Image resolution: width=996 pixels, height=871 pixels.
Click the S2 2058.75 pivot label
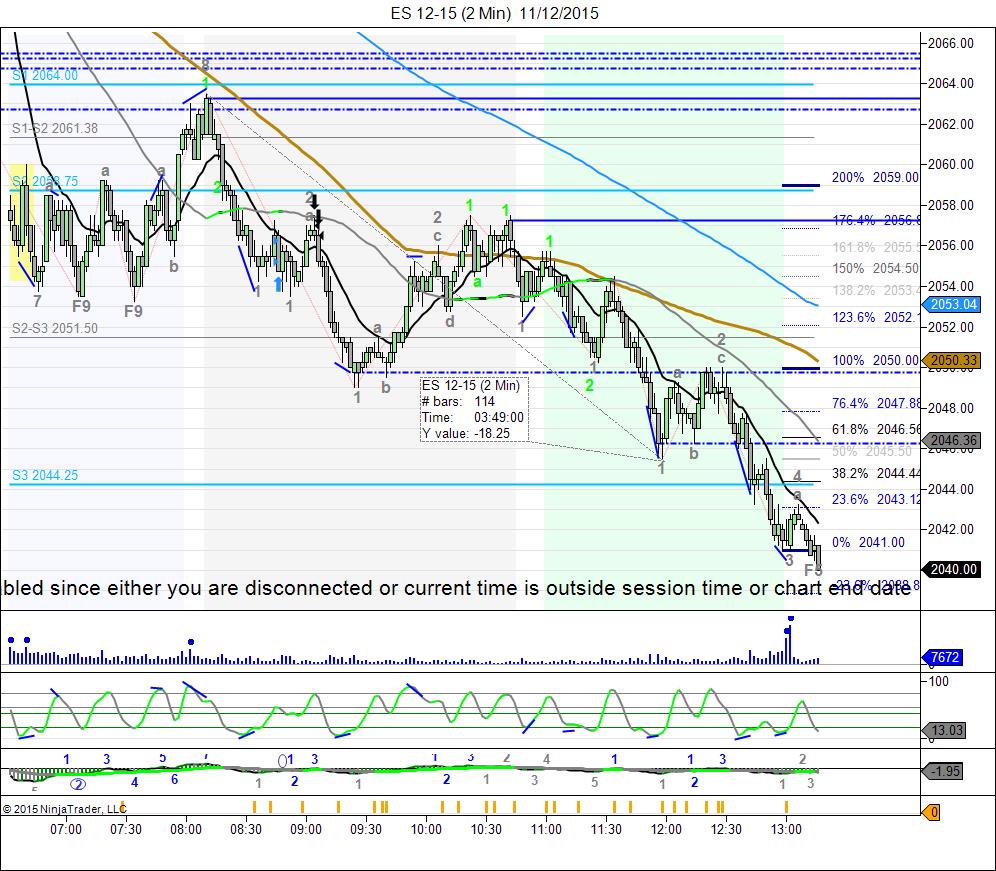[45, 181]
